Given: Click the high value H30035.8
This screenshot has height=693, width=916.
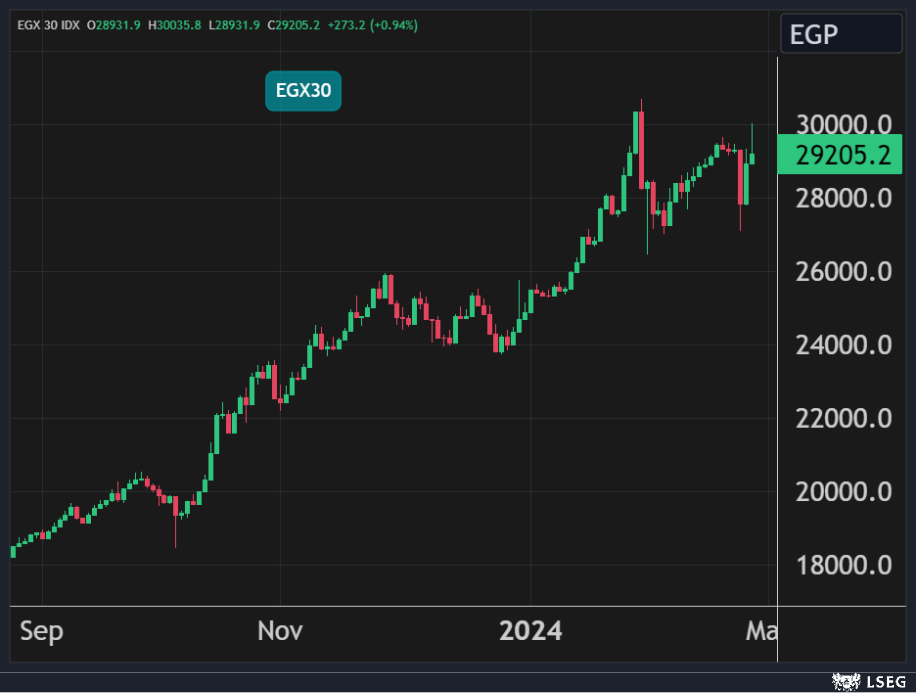Looking at the screenshot, I should (x=175, y=24).
